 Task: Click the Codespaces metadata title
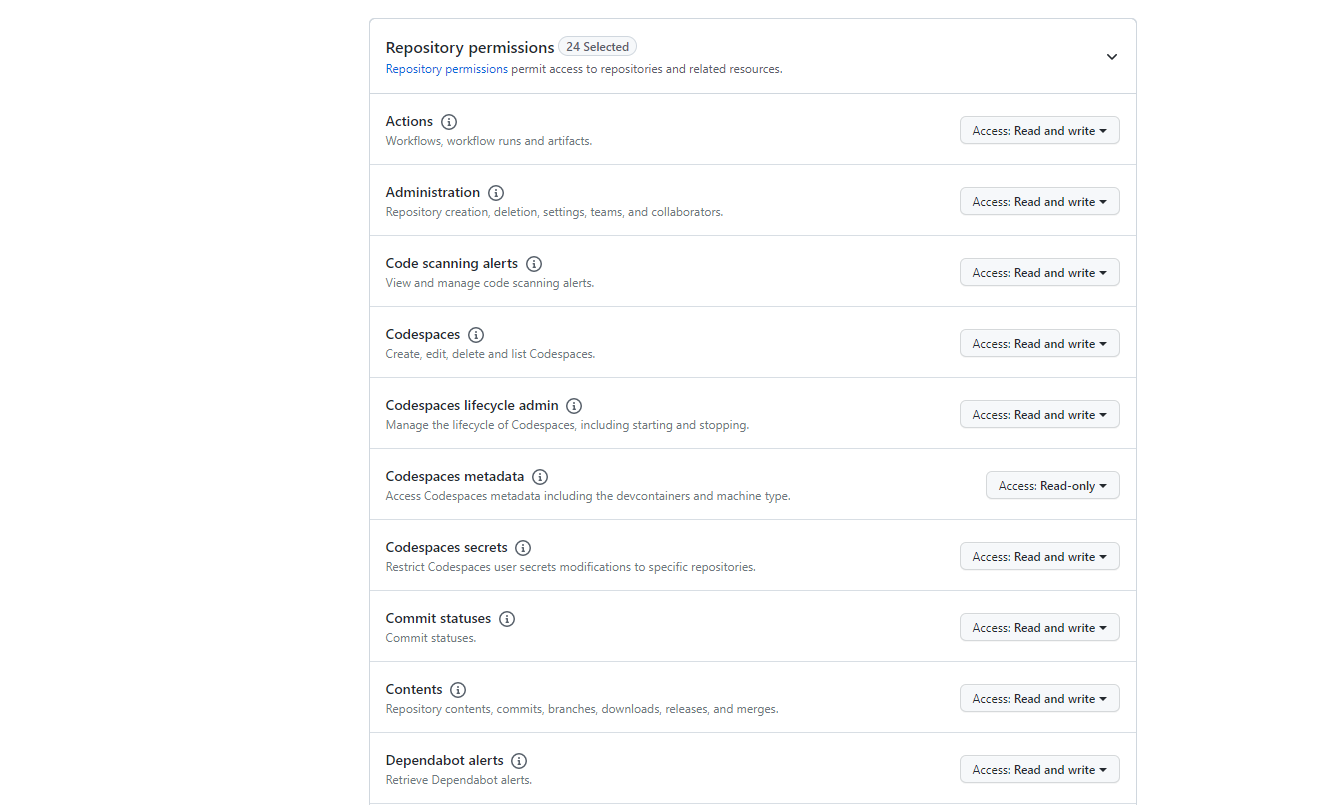point(455,476)
